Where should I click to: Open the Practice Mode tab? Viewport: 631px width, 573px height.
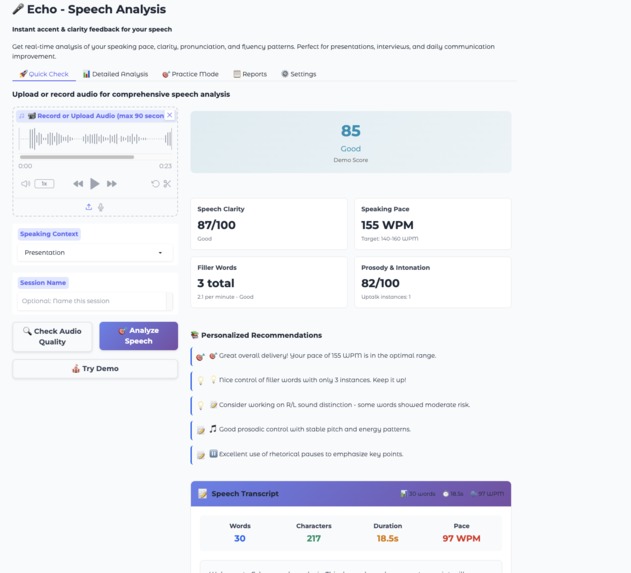click(x=190, y=74)
